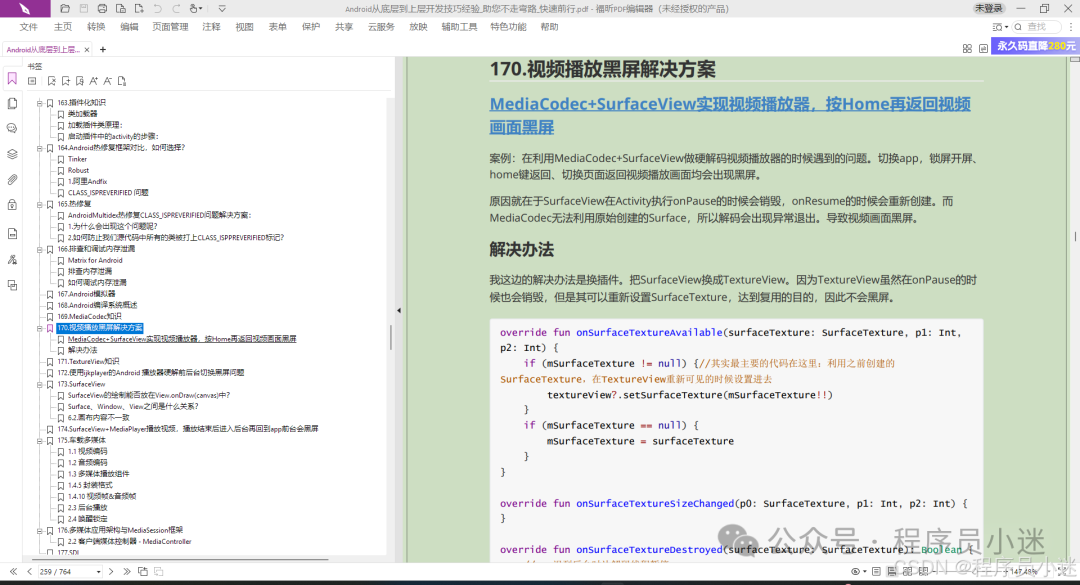
Task: Select the 1.1 视频编码 bookmark
Action: point(87,451)
